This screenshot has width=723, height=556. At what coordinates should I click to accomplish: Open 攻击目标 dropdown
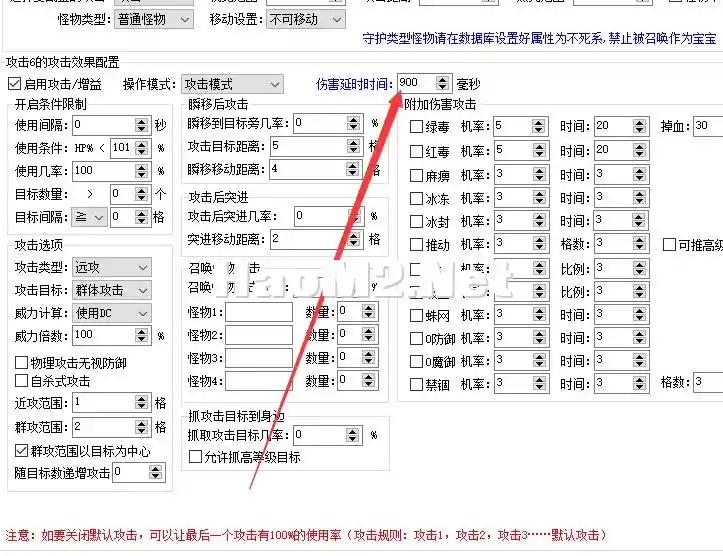(112, 290)
